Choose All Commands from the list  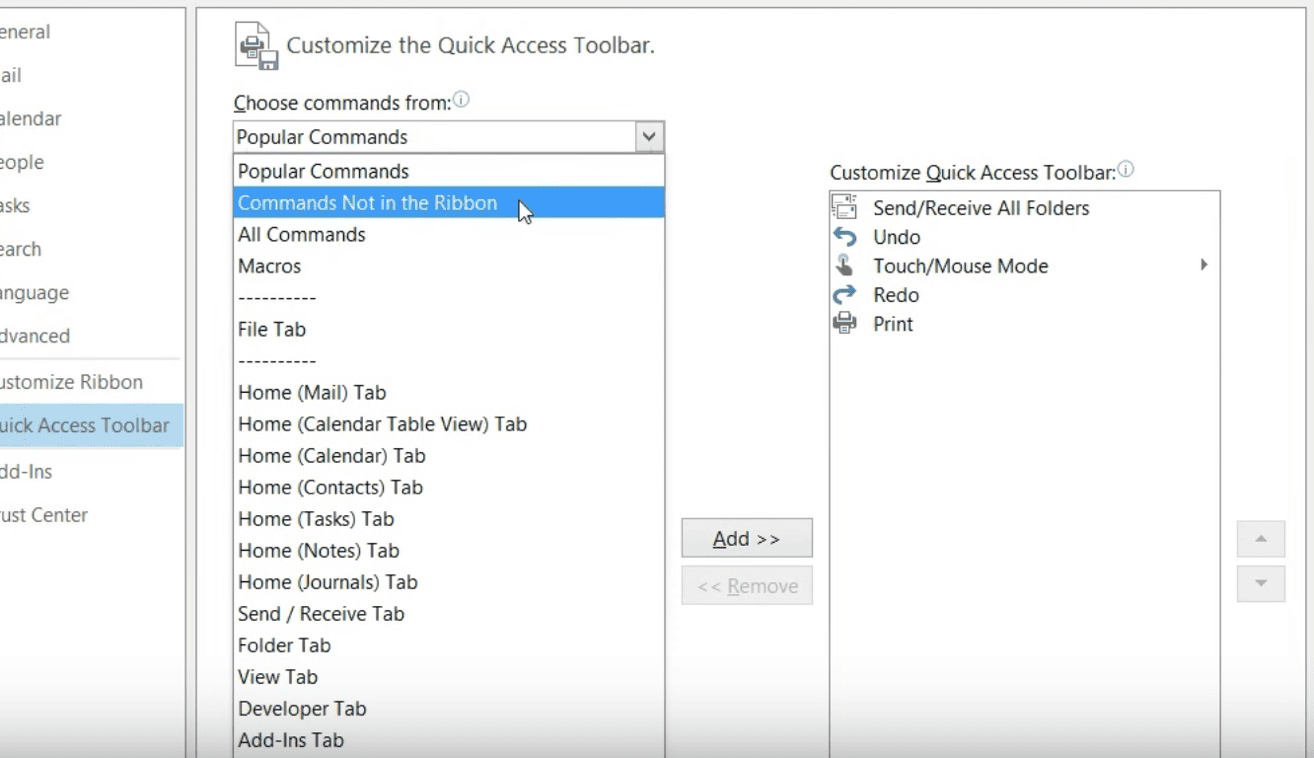(x=302, y=235)
